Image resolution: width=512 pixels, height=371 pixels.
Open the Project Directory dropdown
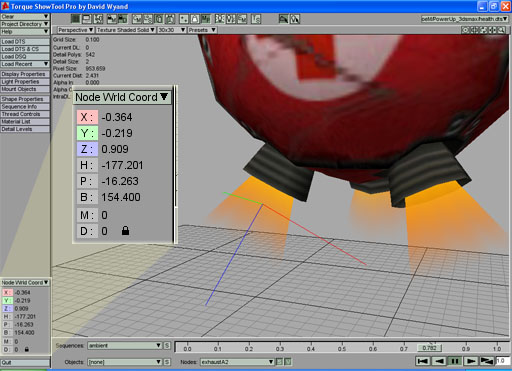point(25,24)
